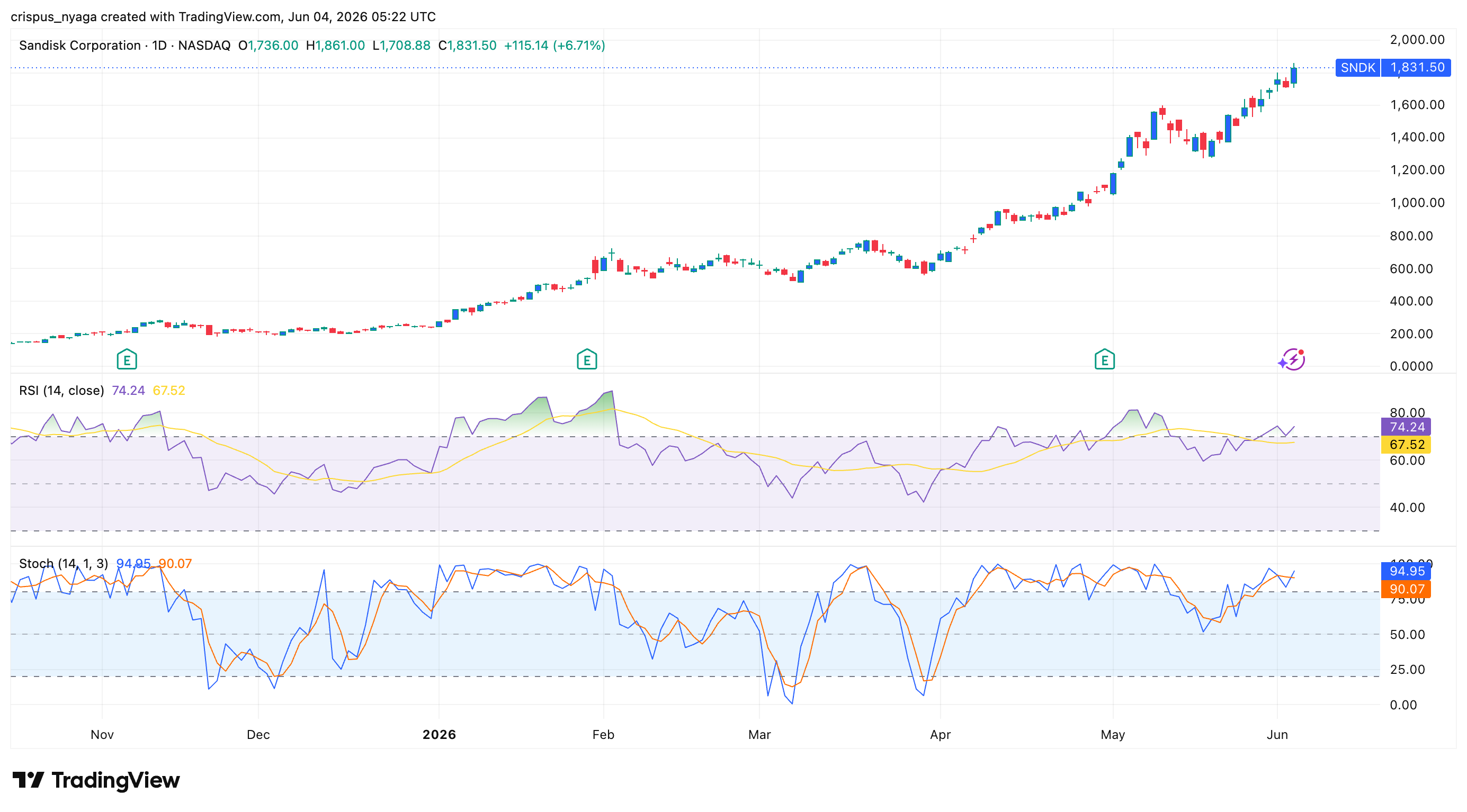Click the Stoch 25.00 axis label
The height and width of the screenshot is (812, 1467).
(1407, 670)
